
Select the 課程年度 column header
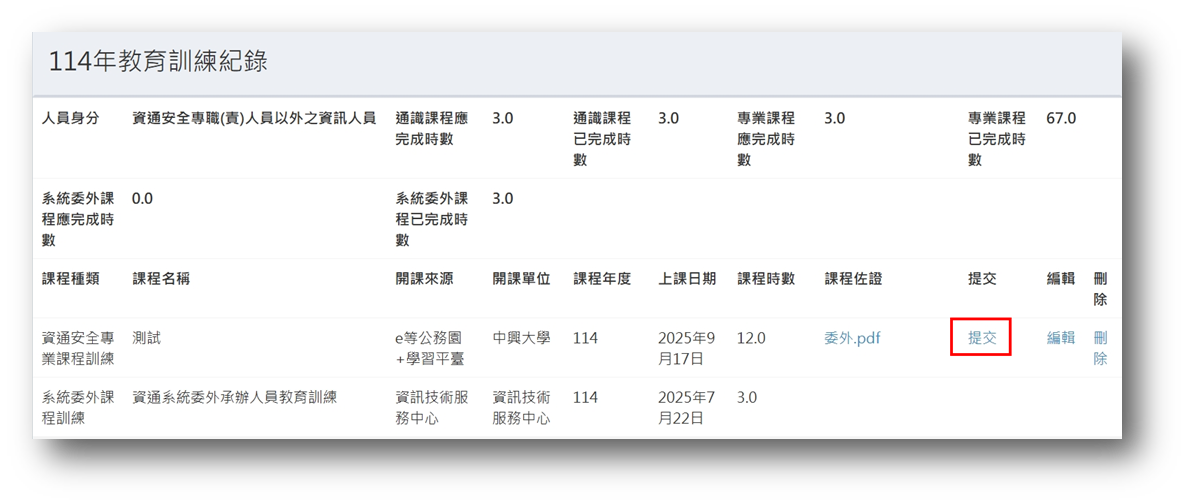point(602,279)
